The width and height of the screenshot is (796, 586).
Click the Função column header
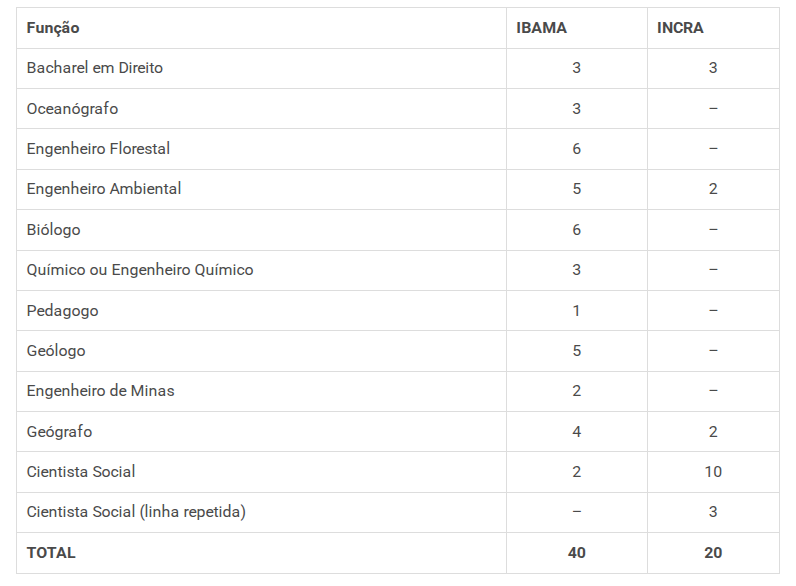[x=53, y=28]
